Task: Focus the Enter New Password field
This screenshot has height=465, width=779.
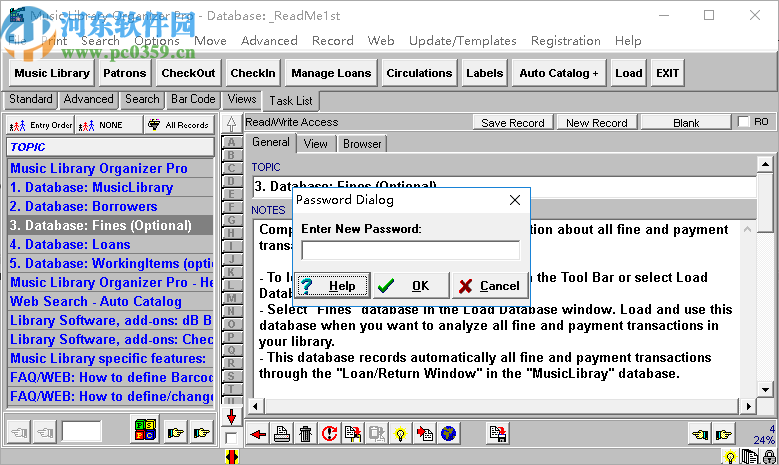Action: [410, 250]
